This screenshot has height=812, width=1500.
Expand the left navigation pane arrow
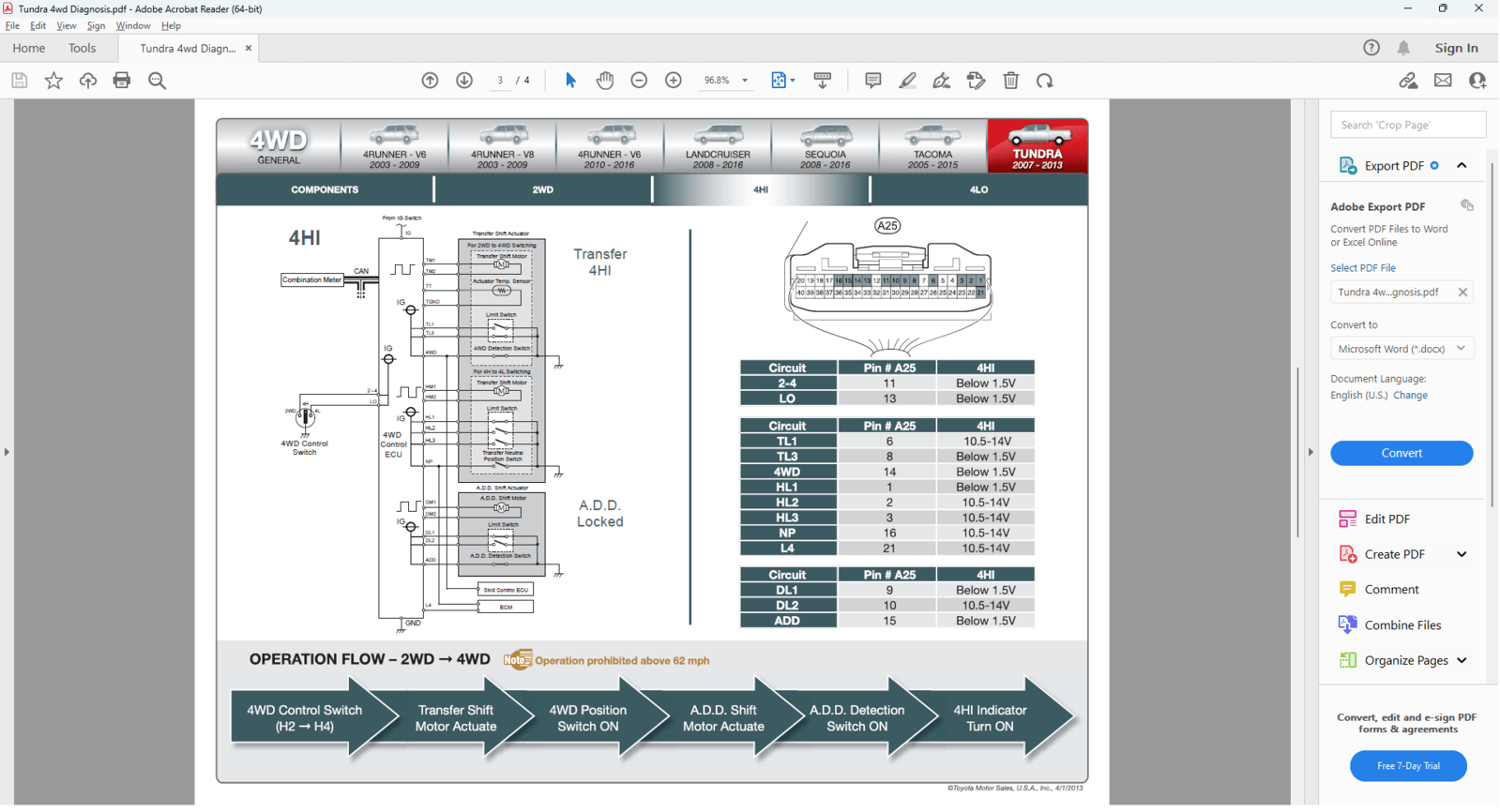click(x=7, y=452)
